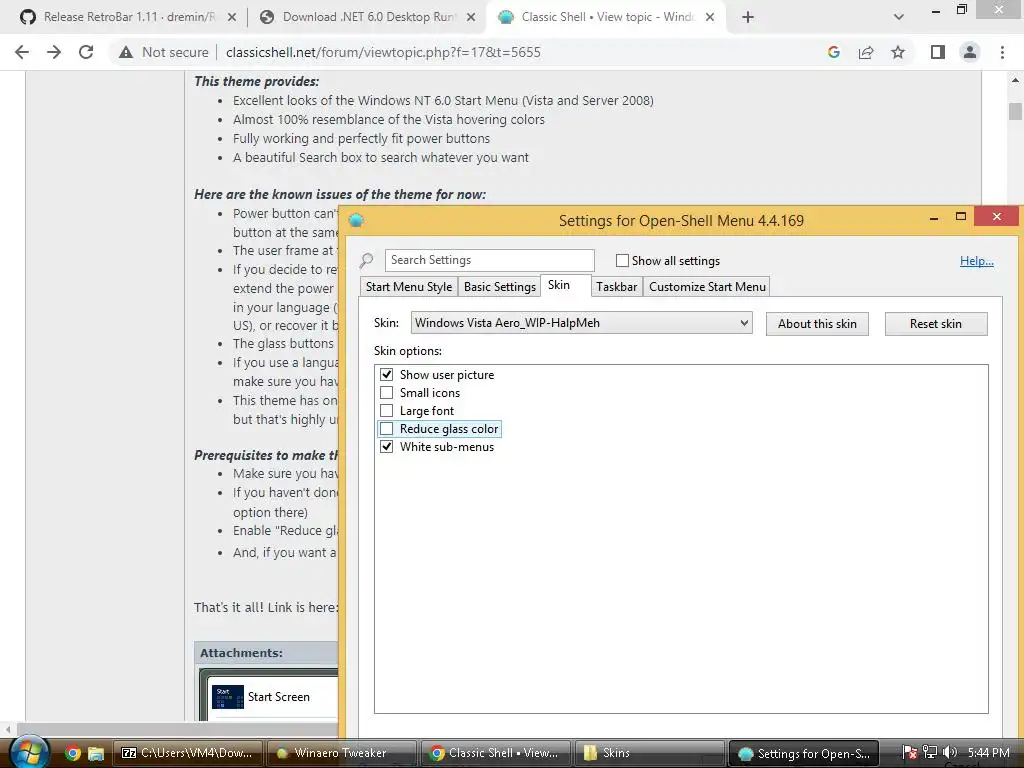
Task: Click the browser forward arrow
Action: pos(54,52)
